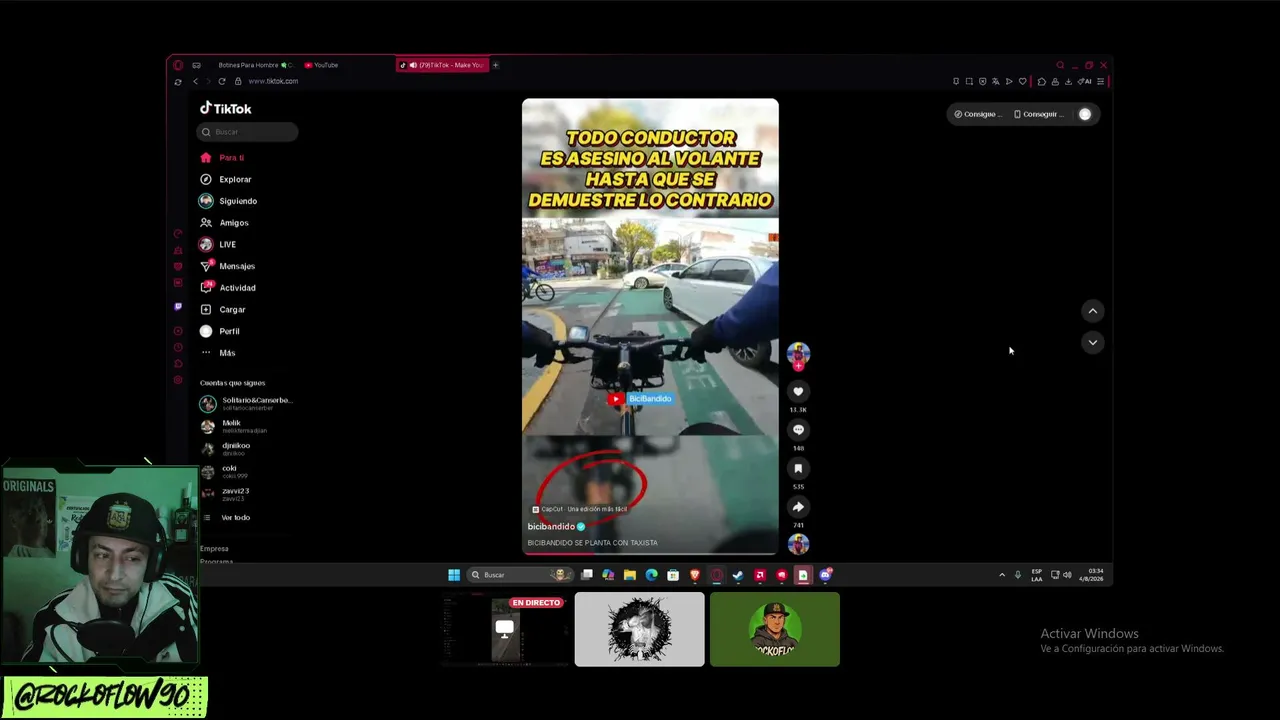Expand Ver todo followed accounts
This screenshot has width=1280, height=720.
[226, 518]
